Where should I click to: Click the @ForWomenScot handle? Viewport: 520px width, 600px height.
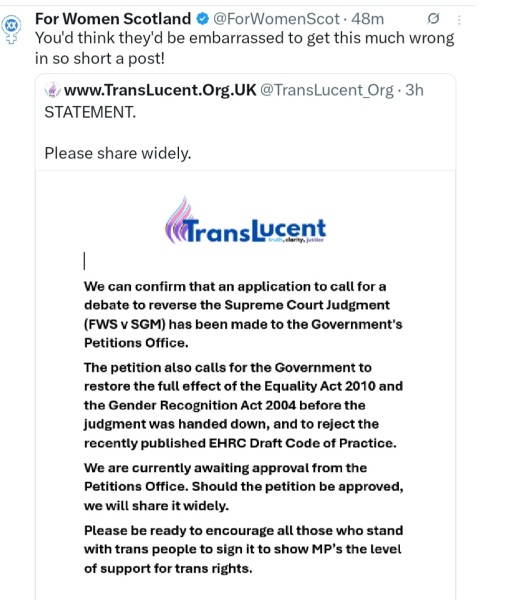(x=276, y=19)
